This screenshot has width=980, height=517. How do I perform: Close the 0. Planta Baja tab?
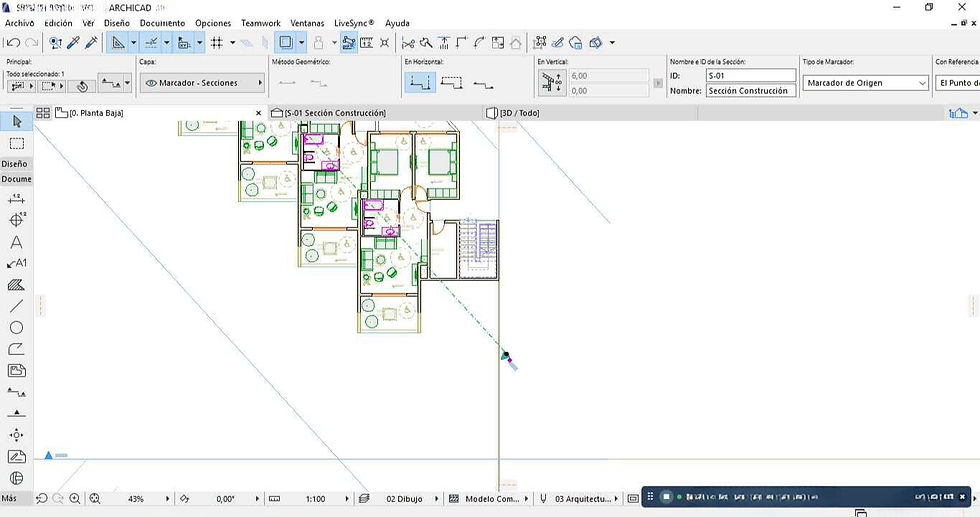[259, 113]
